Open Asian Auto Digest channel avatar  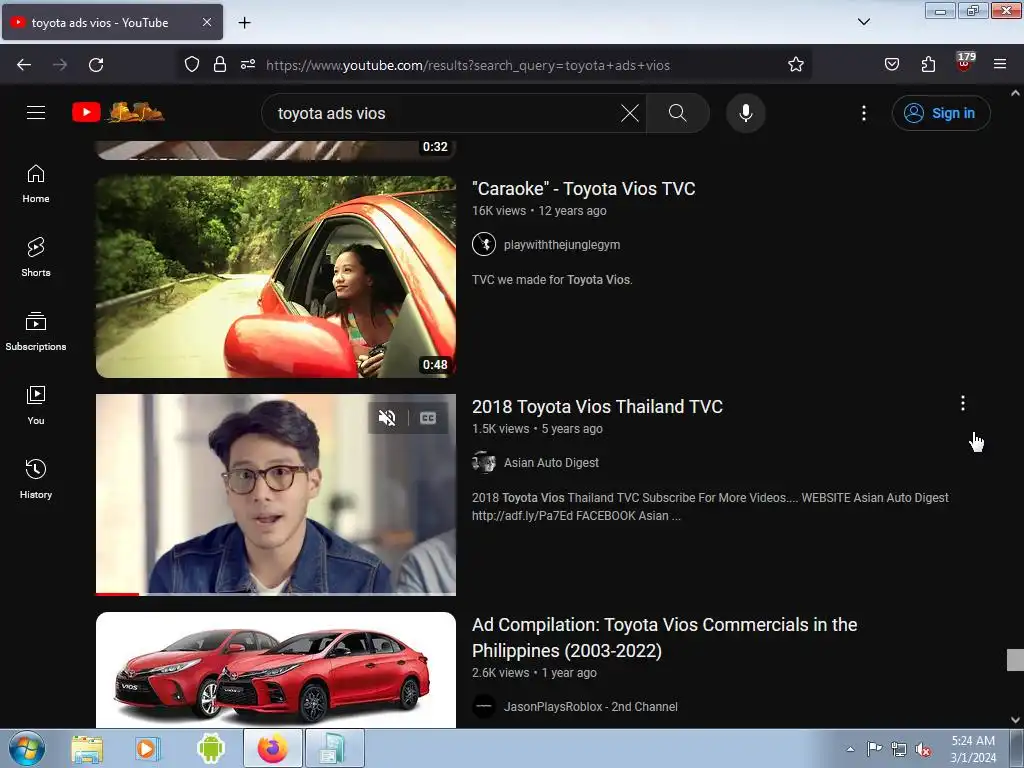(x=483, y=462)
